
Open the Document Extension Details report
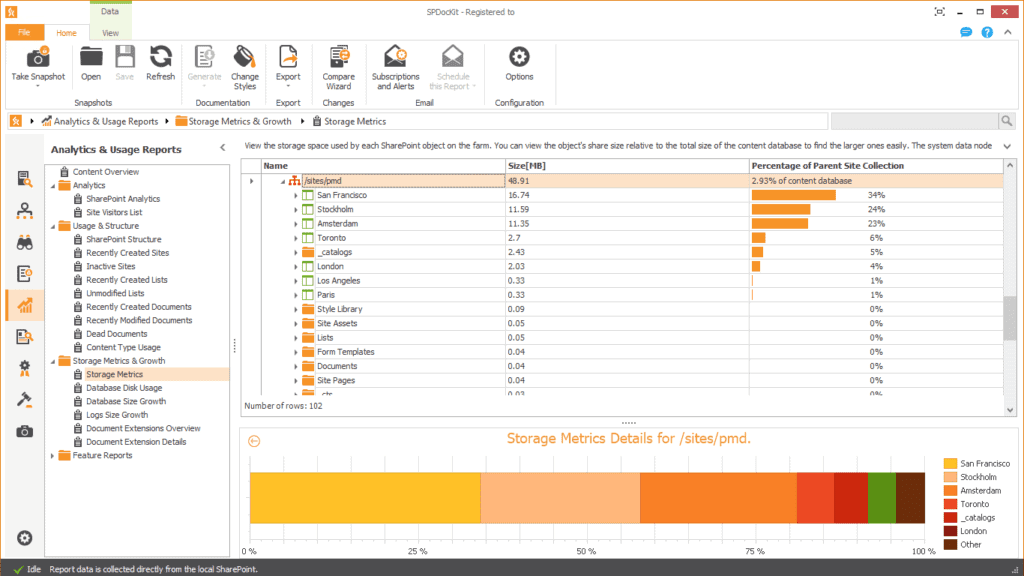point(136,442)
